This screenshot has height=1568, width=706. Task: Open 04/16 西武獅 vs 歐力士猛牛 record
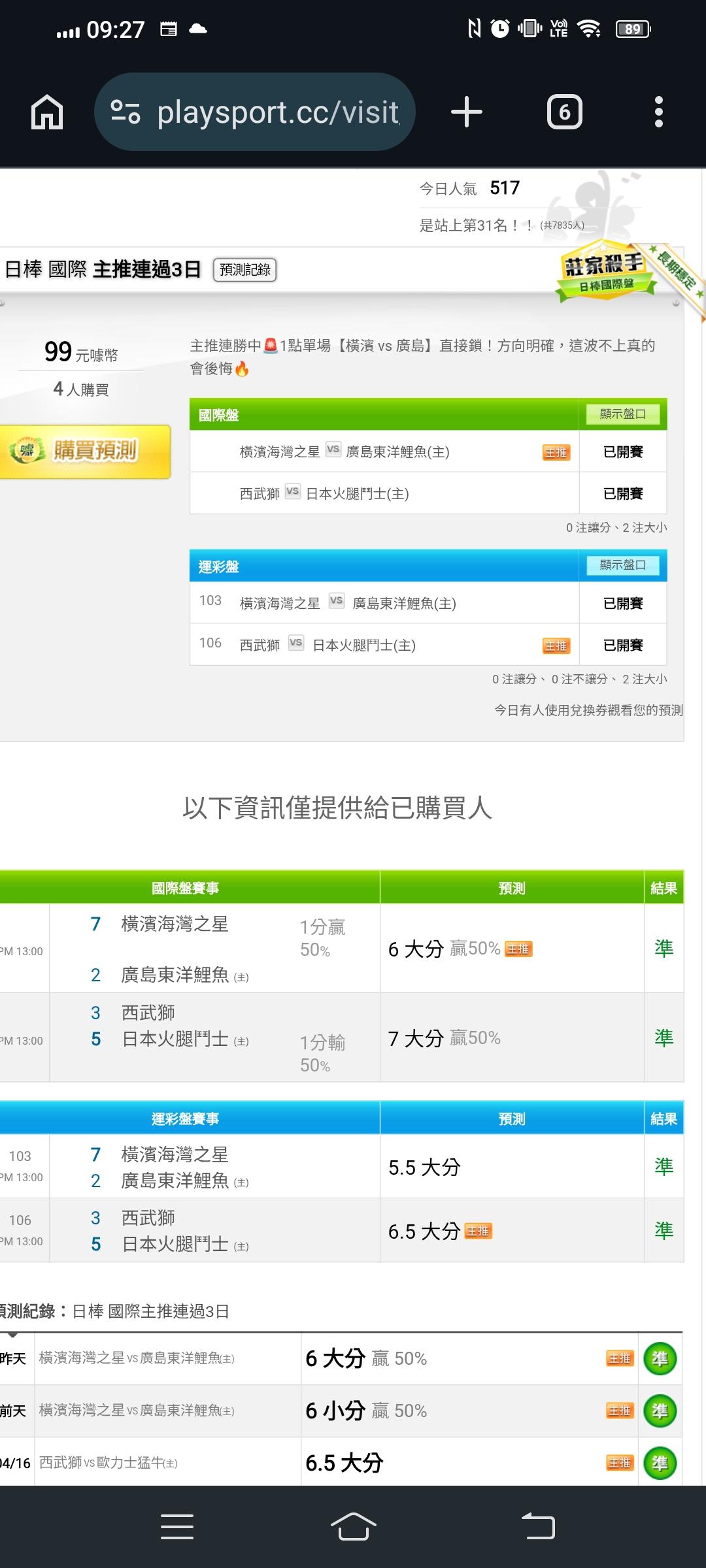109,1463
